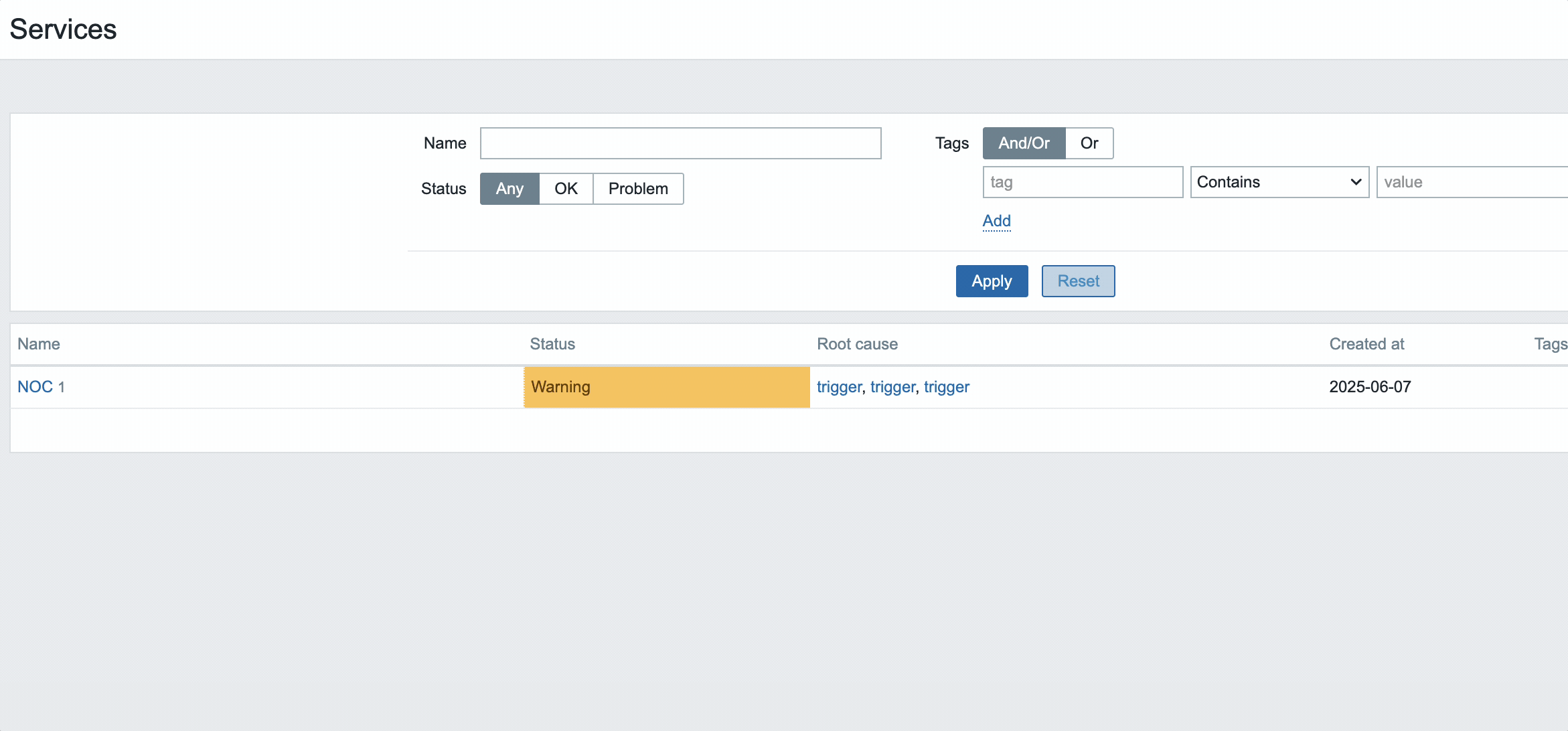Click the Name filter text field
1568x731 pixels.
(680, 143)
